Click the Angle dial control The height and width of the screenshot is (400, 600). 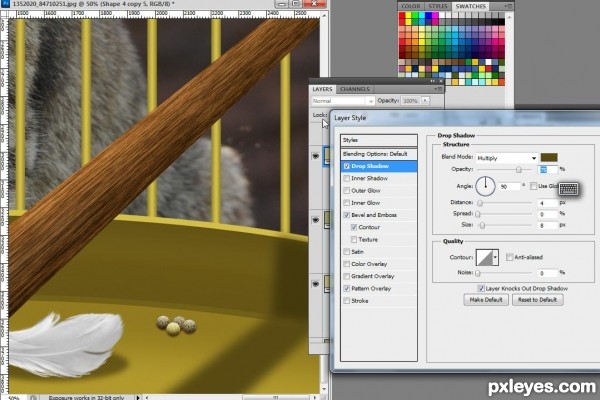[x=485, y=186]
